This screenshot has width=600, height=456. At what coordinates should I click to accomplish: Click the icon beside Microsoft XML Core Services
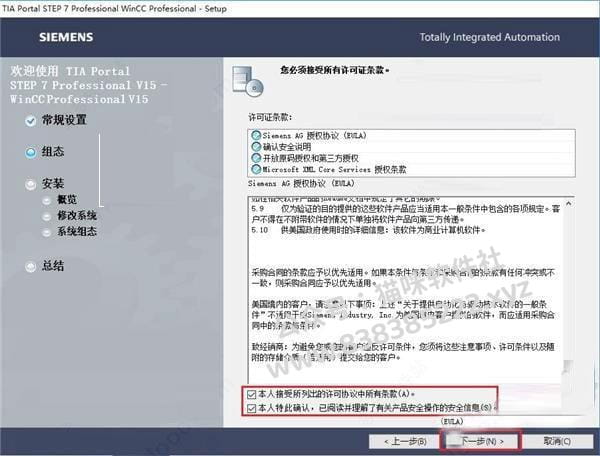pyautogui.click(x=256, y=169)
